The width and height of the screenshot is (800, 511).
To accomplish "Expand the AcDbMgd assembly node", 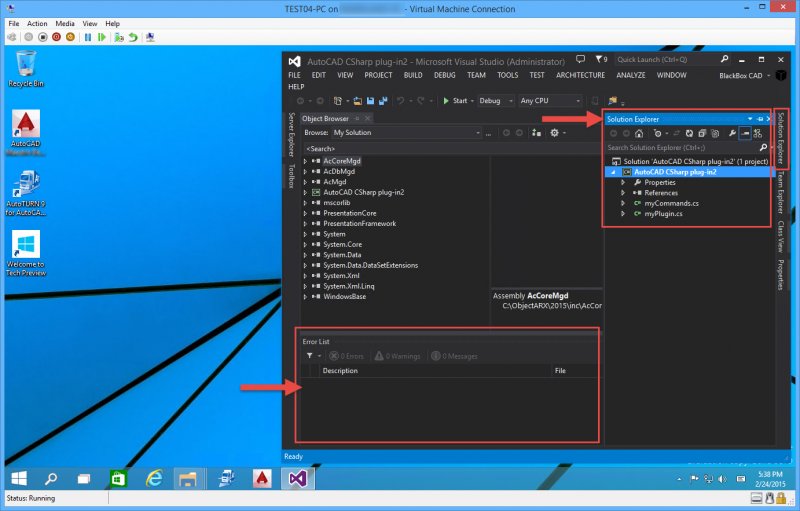I will click(x=306, y=171).
